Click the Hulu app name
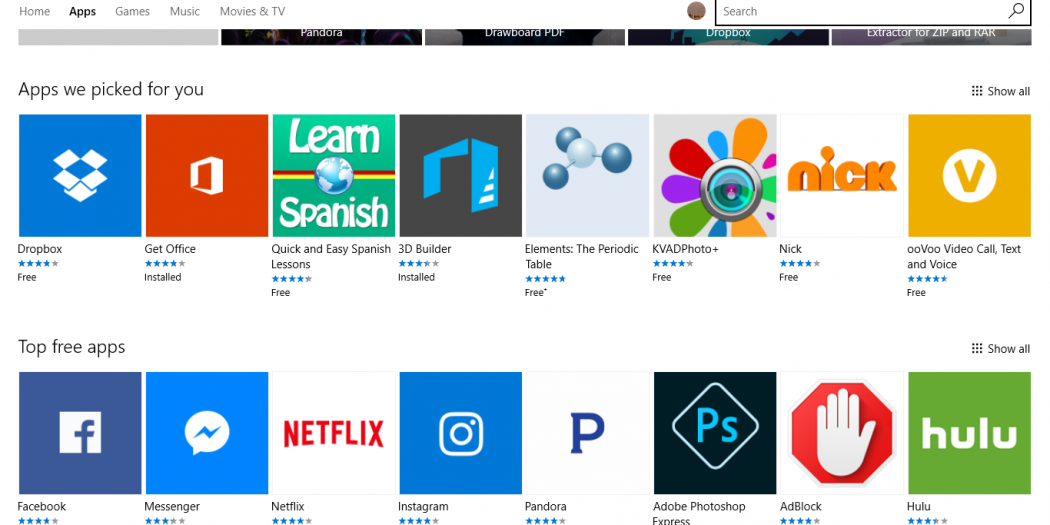The image size is (1050, 525). pos(919,506)
